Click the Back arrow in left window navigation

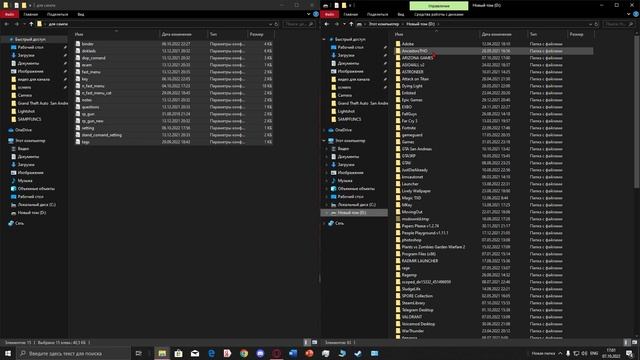pos(7,24)
